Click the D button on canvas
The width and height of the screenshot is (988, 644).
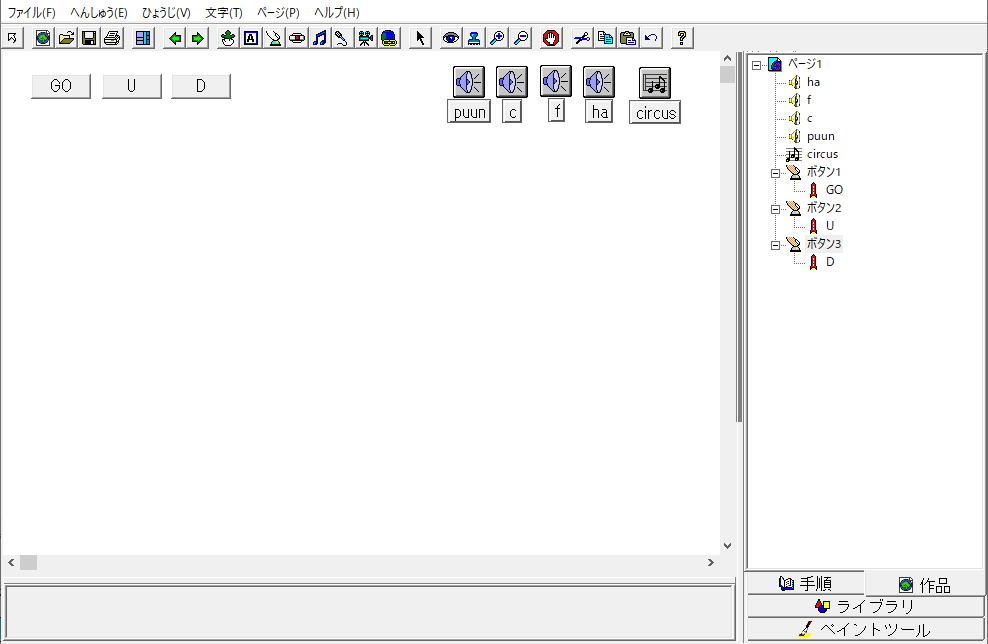click(x=201, y=86)
